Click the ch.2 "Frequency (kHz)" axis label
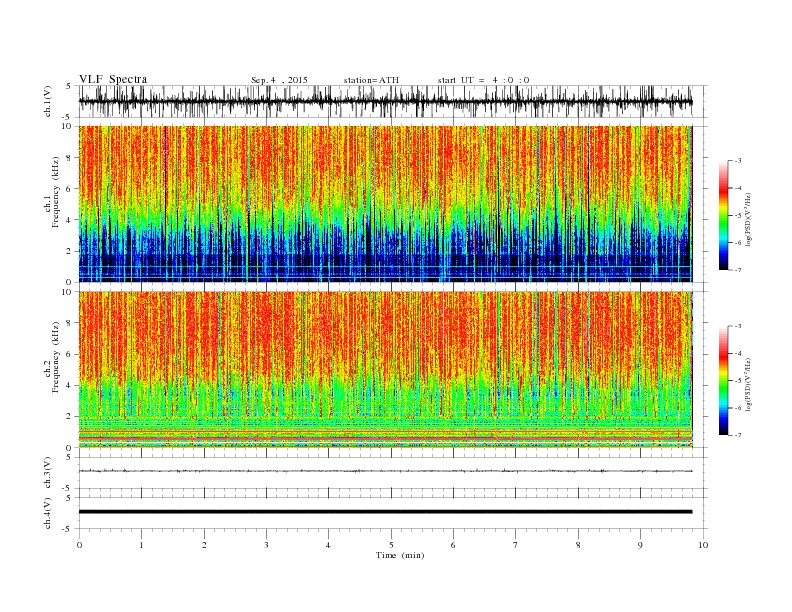This screenshot has width=792, height=612. pyautogui.click(x=55, y=358)
